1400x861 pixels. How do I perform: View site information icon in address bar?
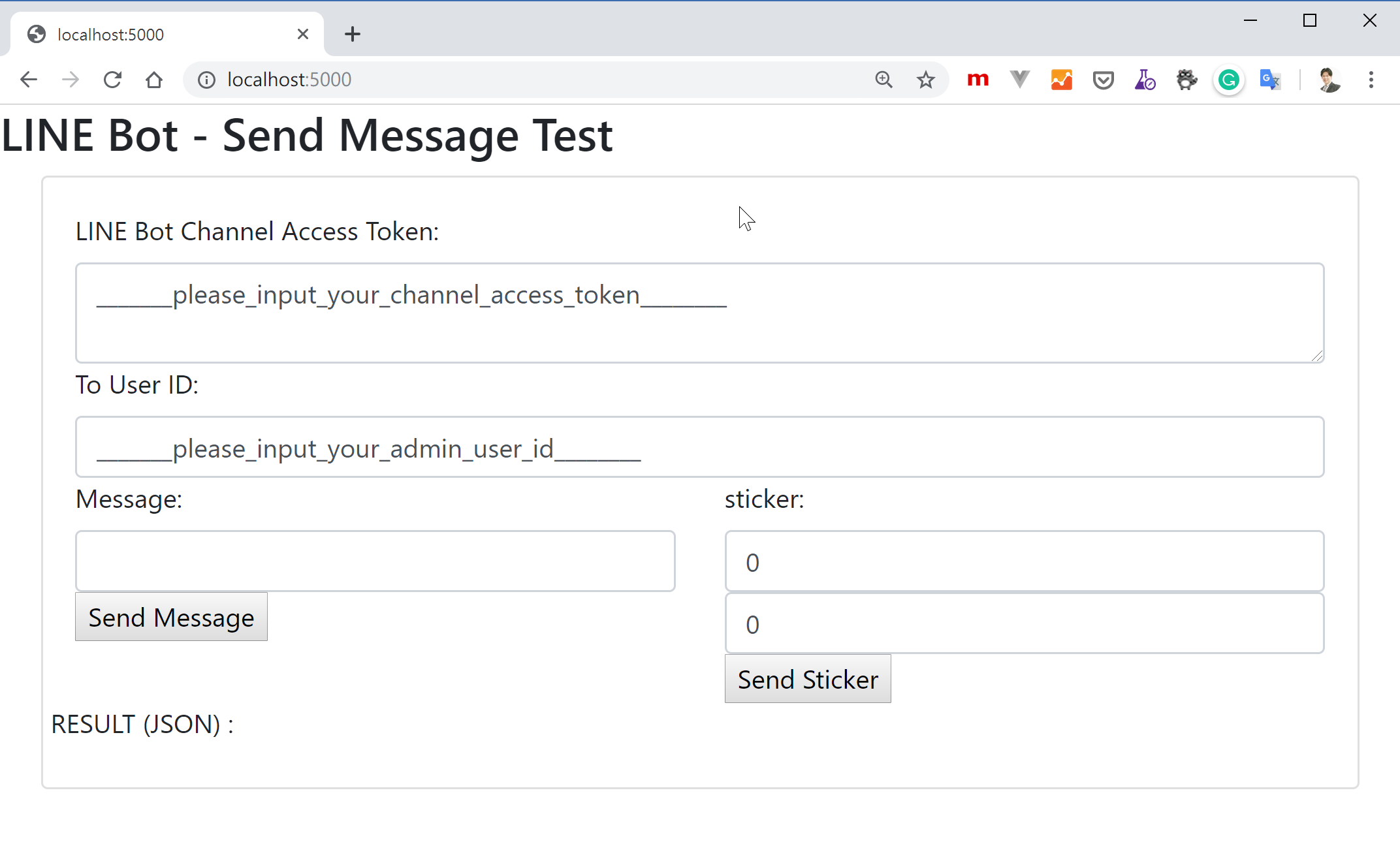pyautogui.click(x=206, y=80)
